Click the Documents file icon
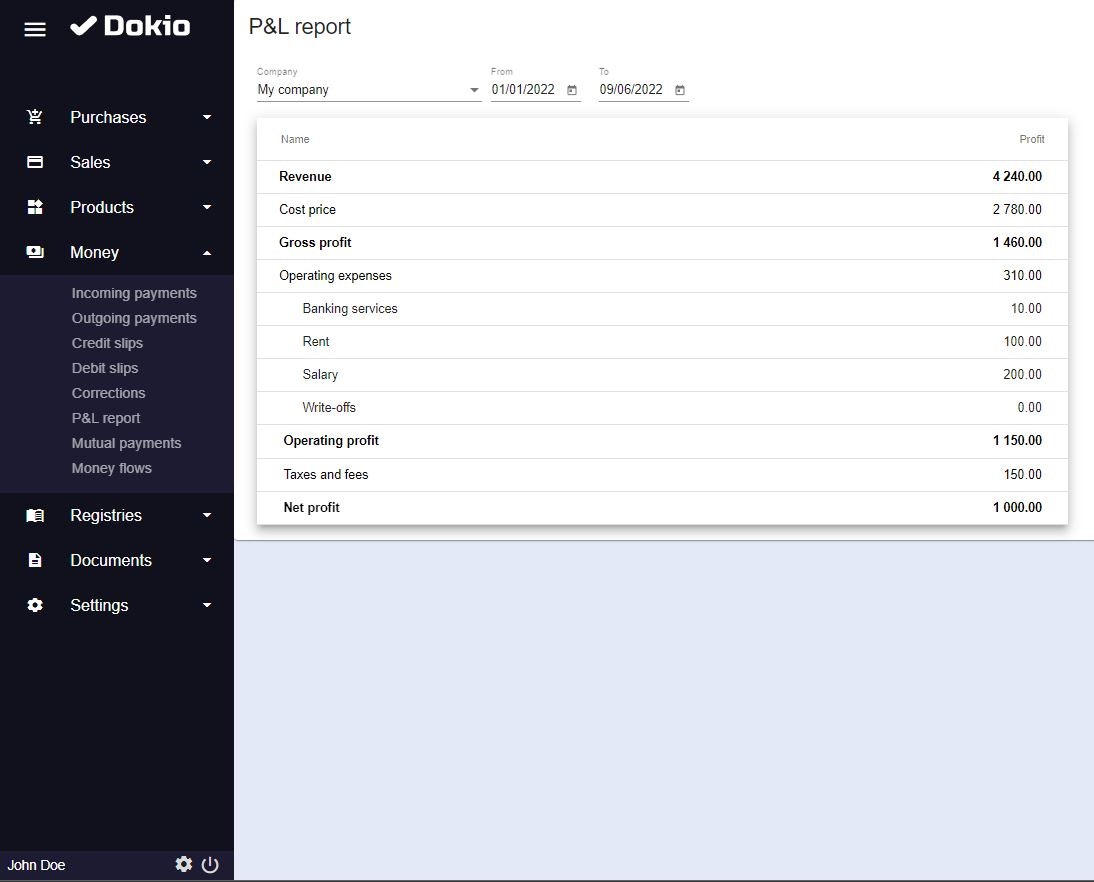This screenshot has width=1094, height=882. 35,560
